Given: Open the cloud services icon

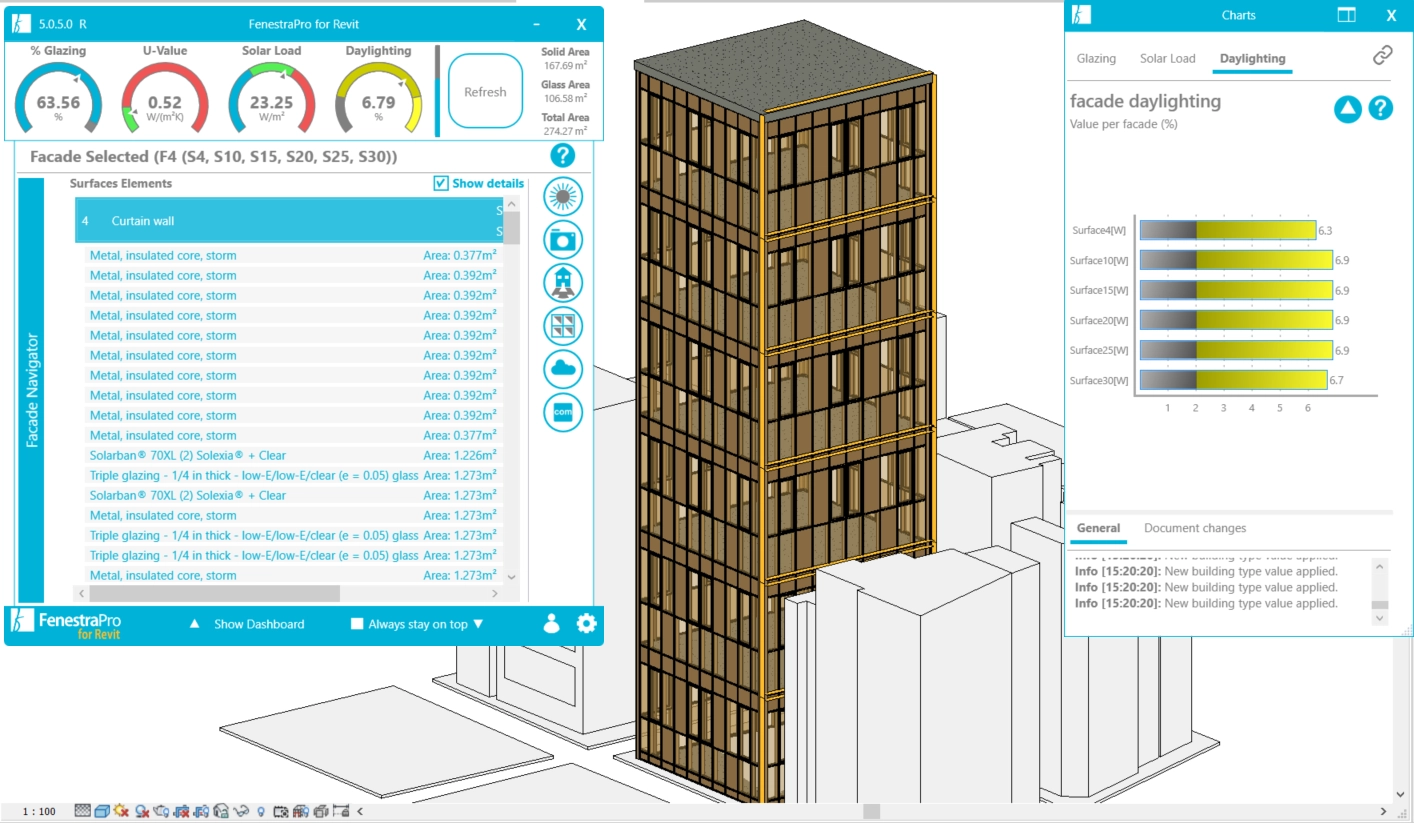Looking at the screenshot, I should point(564,369).
